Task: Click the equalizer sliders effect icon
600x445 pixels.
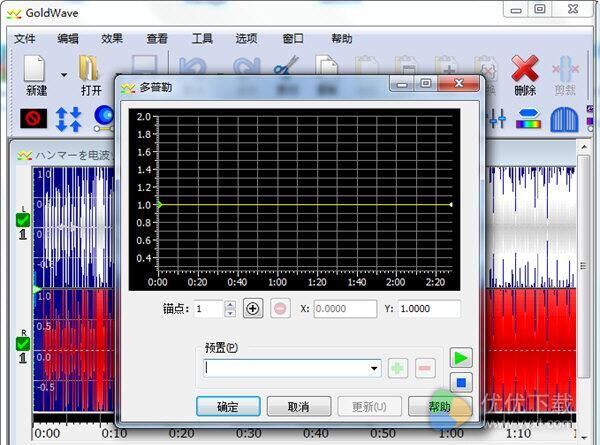Action: pyautogui.click(x=497, y=119)
